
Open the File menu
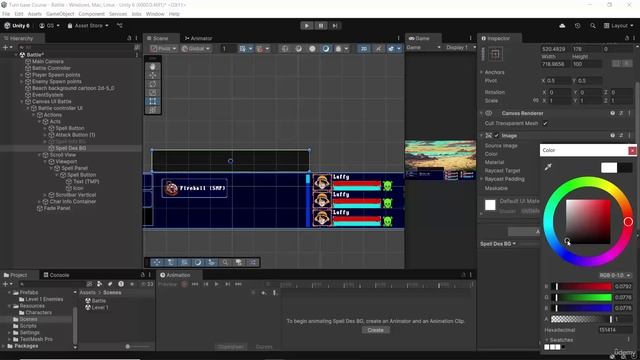pos(6,14)
